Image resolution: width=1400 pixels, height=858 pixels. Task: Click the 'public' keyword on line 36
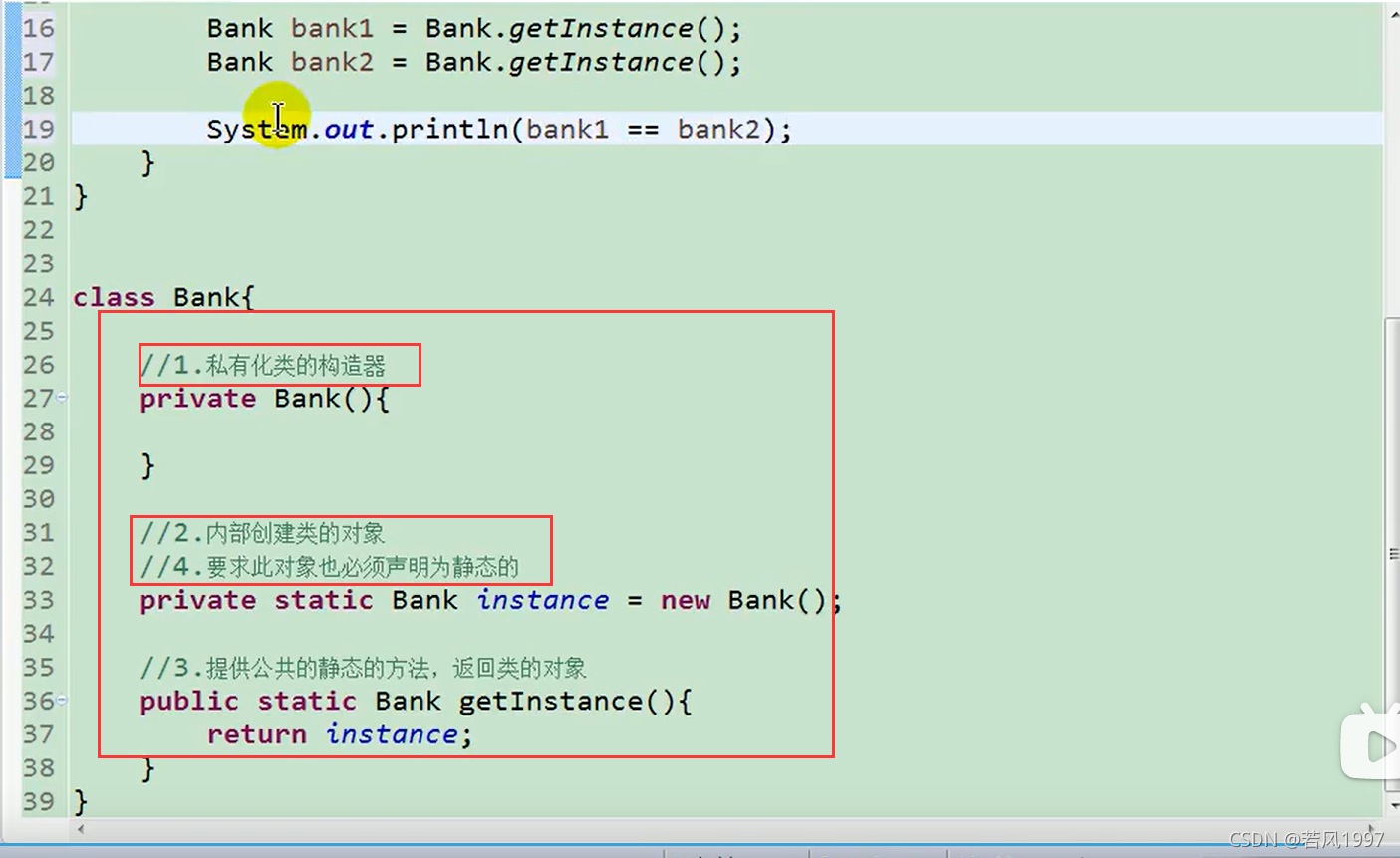click(x=189, y=702)
